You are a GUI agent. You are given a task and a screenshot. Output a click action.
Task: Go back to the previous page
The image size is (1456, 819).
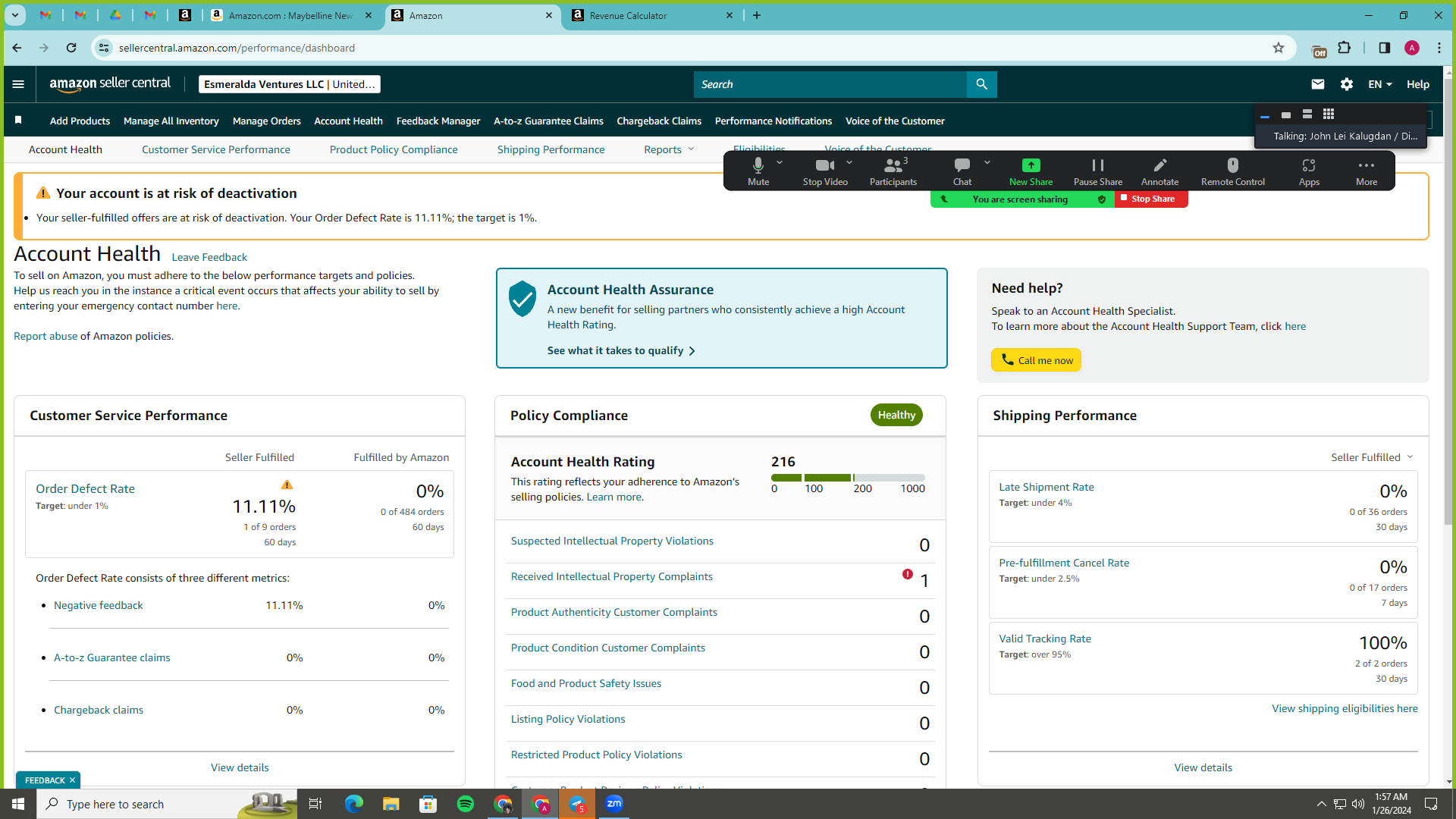[17, 48]
